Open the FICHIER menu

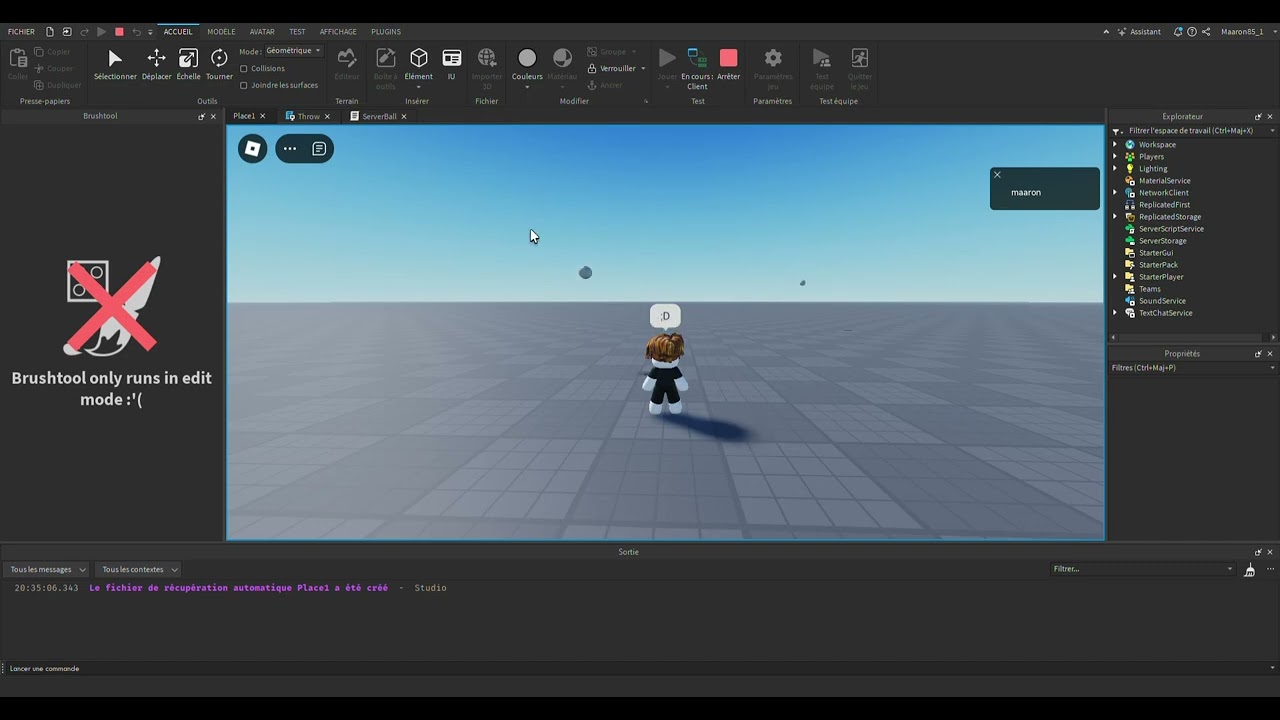pos(21,32)
